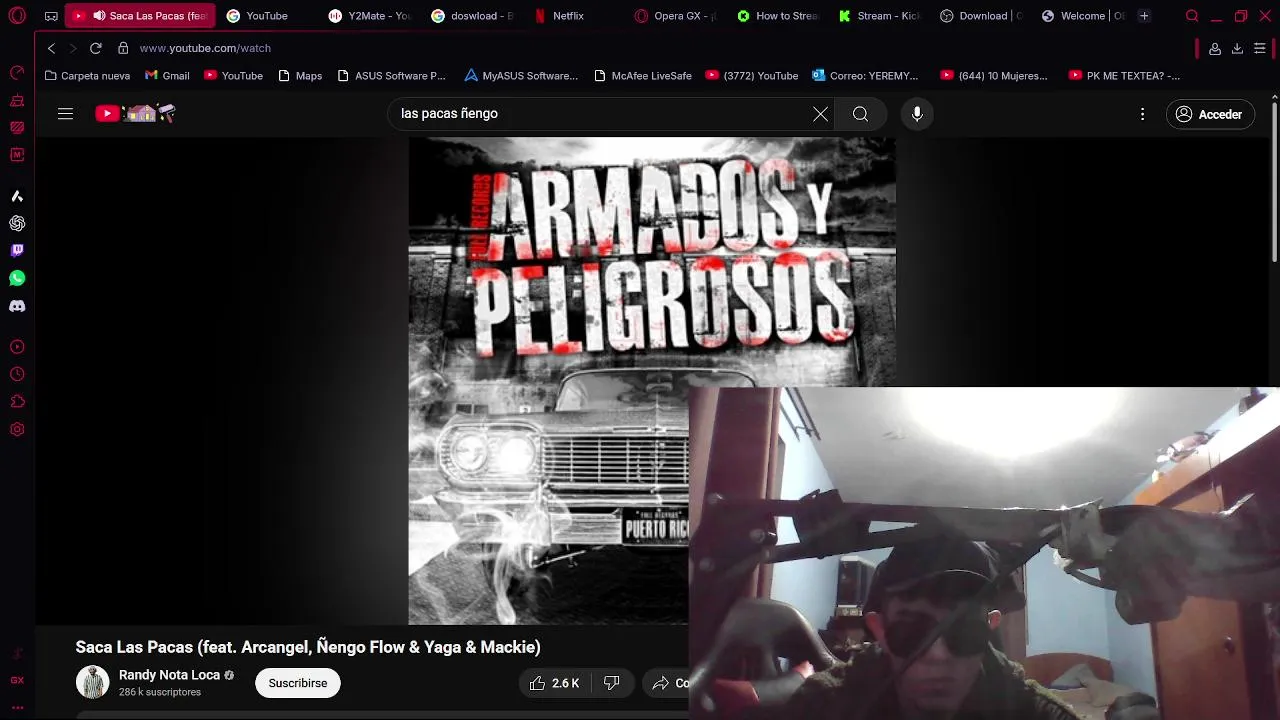Open McAfee LiveSafe bookmark
The height and width of the screenshot is (720, 1280).
pos(642,76)
